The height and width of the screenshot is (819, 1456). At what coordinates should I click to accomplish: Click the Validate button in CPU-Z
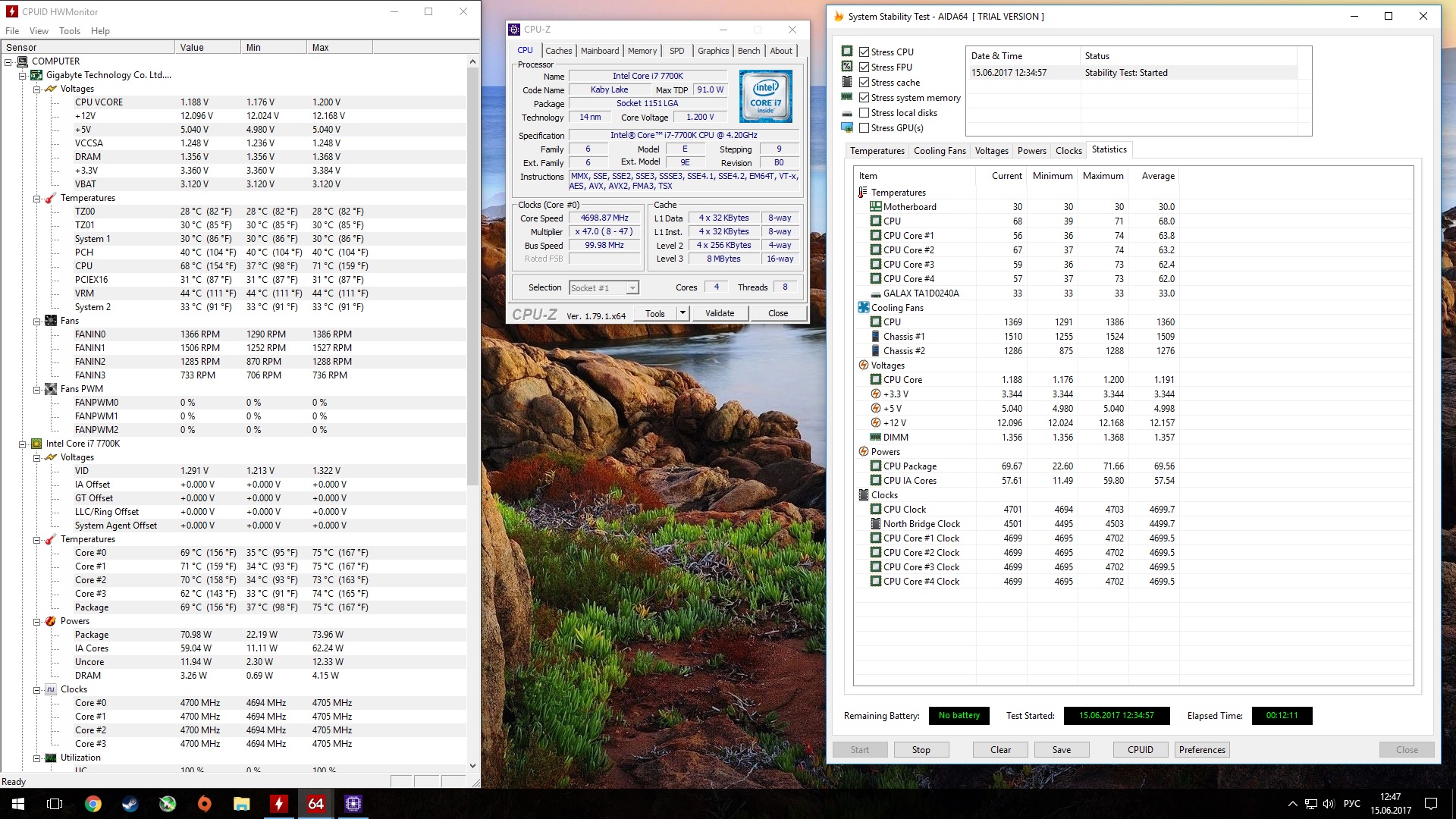720,313
